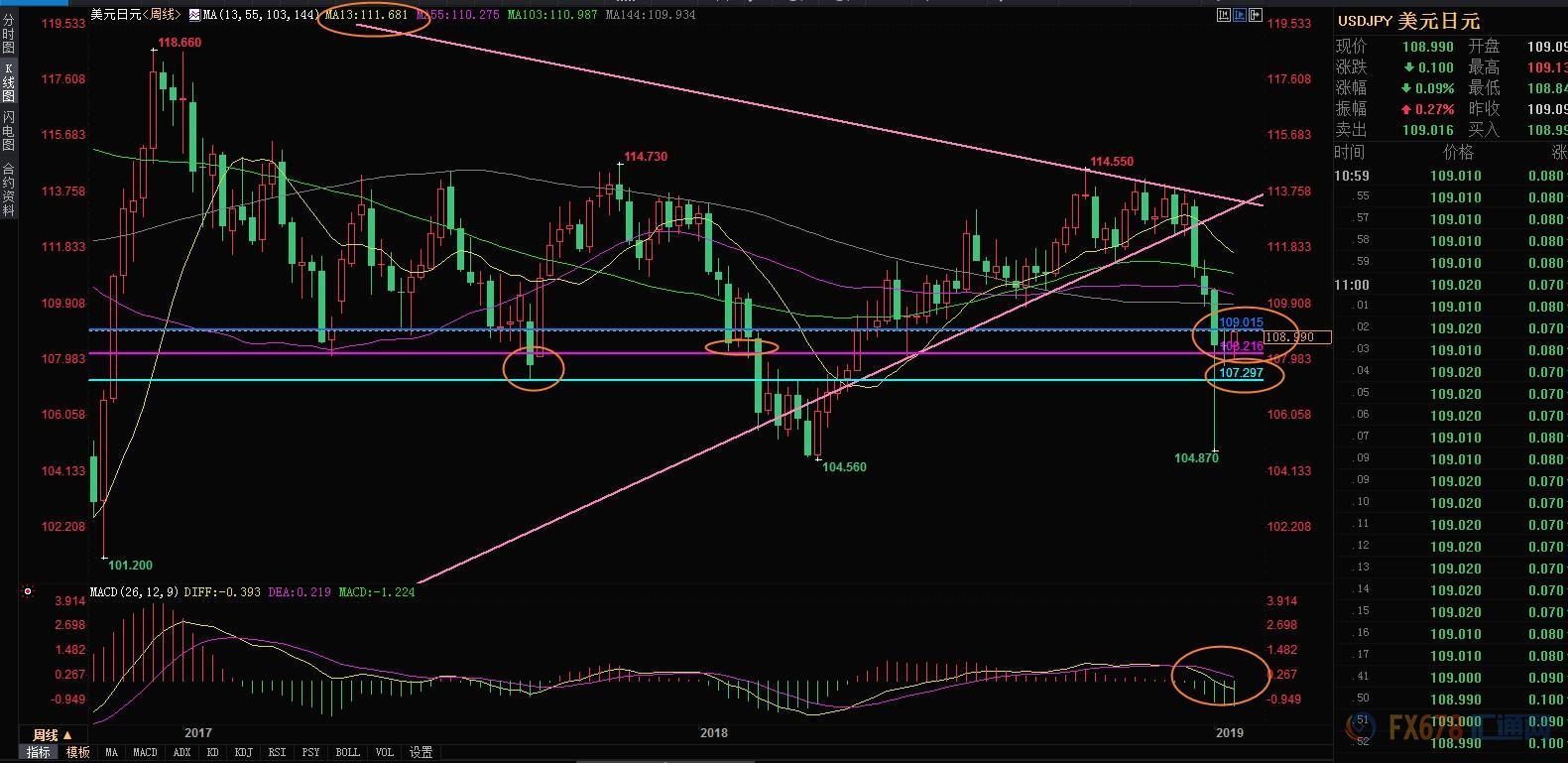Click the 振幅 value 0.27%
This screenshot has height=763, width=1568.
1435,109
